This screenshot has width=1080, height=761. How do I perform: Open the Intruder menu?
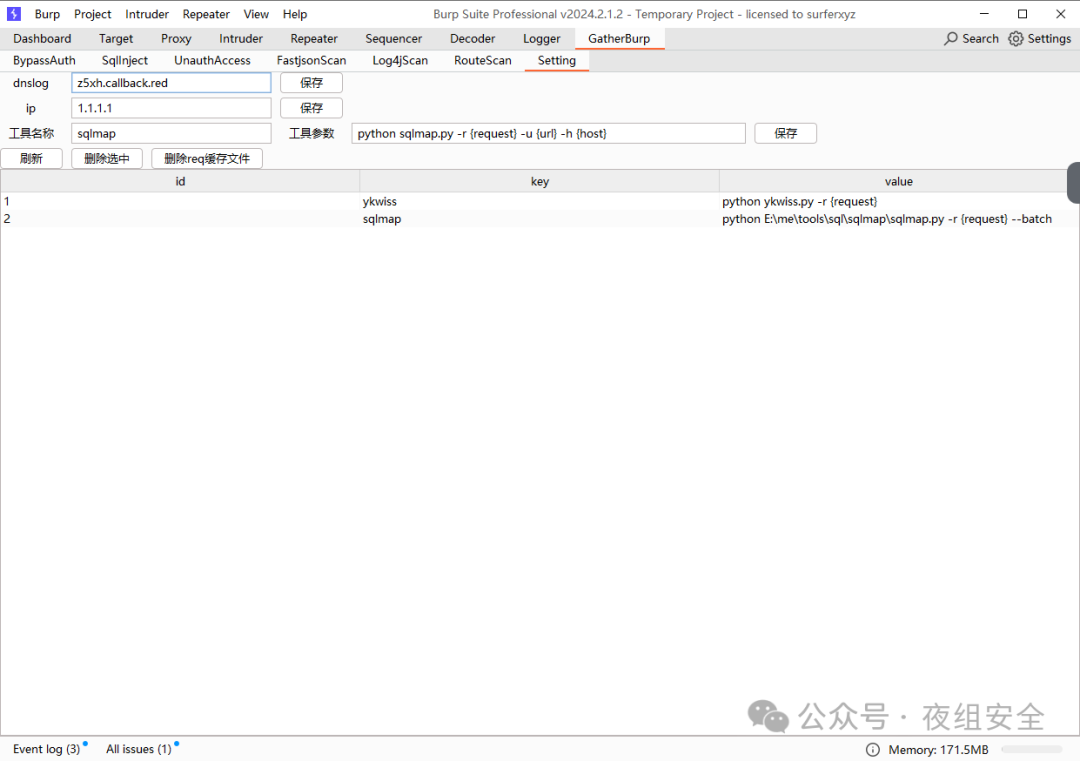[147, 14]
